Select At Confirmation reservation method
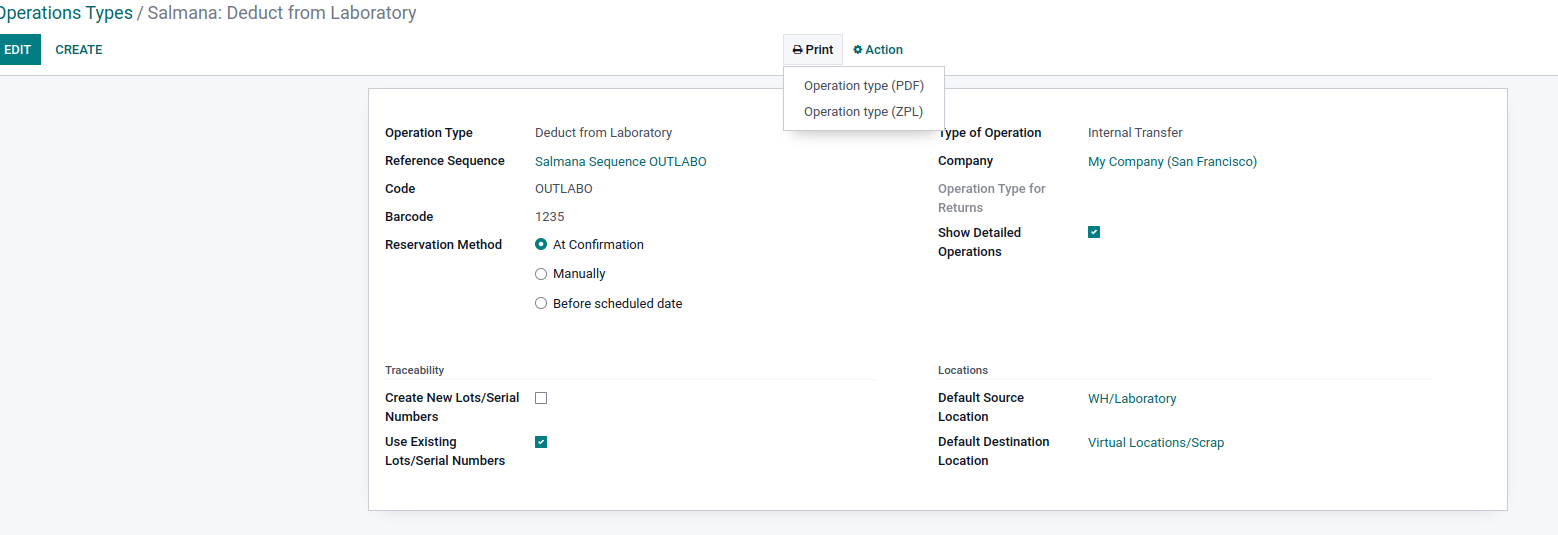 [x=541, y=245]
